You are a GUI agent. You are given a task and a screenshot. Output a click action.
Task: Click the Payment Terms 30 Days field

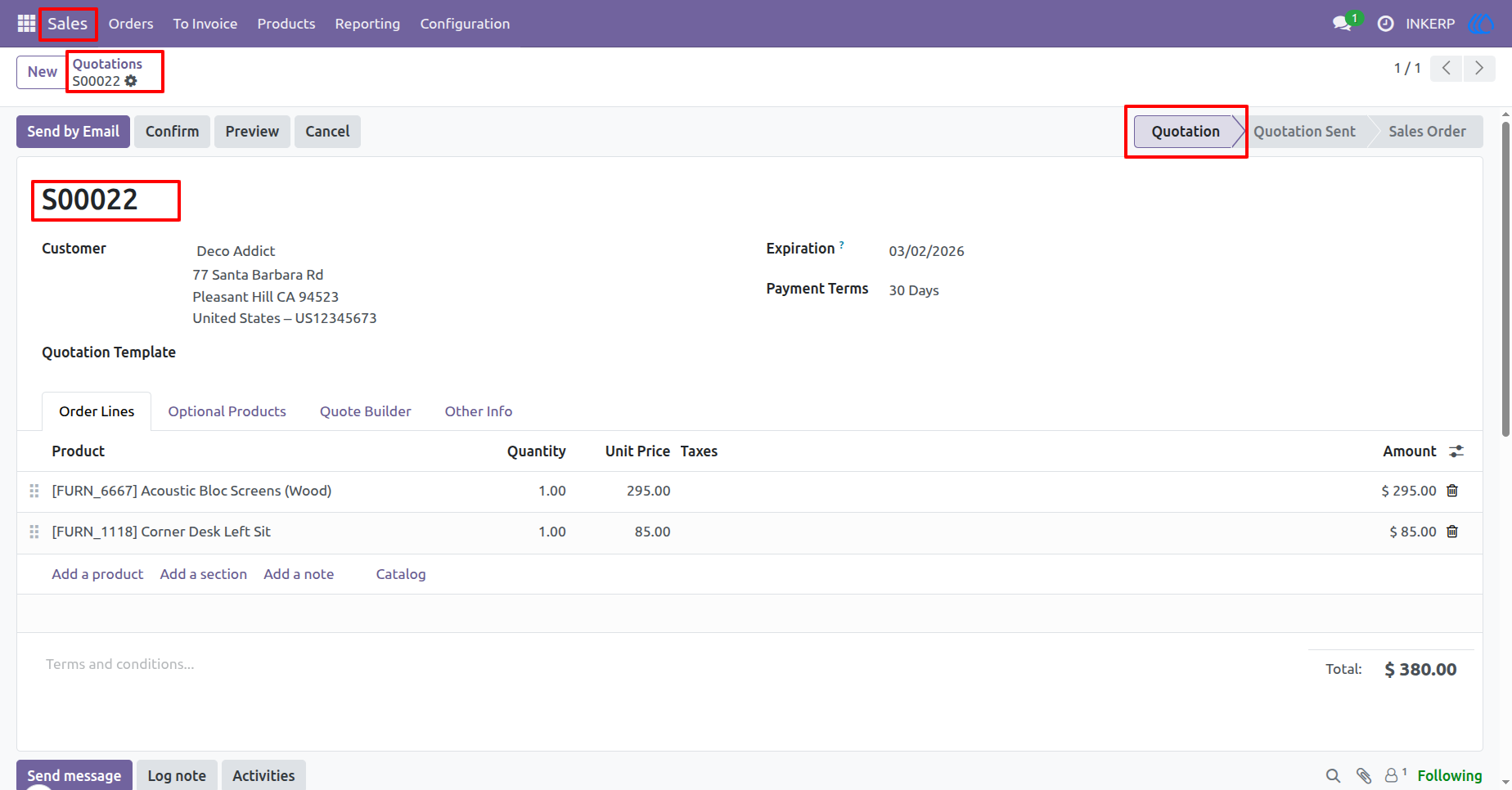(x=914, y=290)
